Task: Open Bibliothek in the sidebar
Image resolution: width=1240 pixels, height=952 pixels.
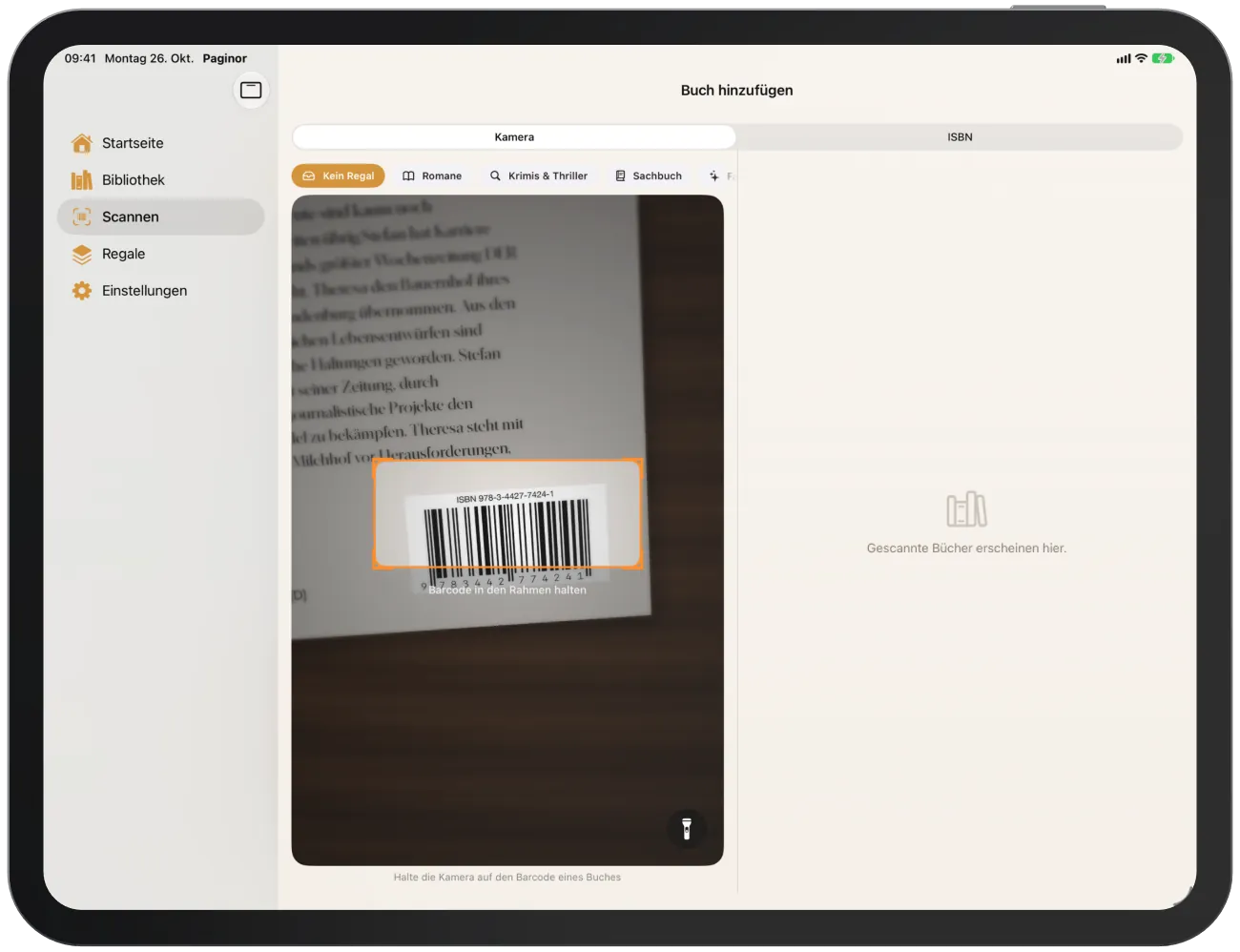Action: [x=160, y=180]
